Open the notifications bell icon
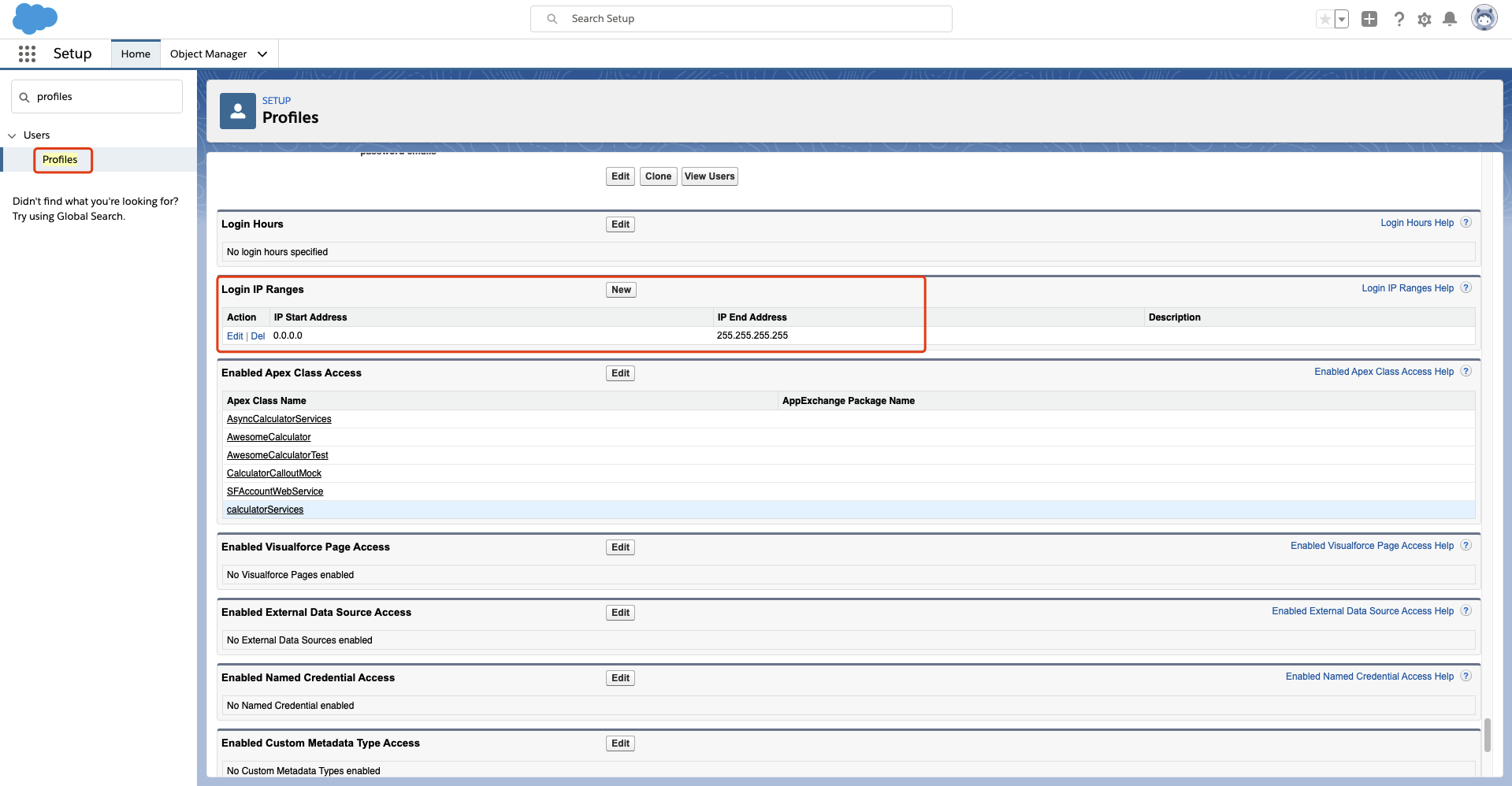This screenshot has width=1512, height=786. point(1451,18)
